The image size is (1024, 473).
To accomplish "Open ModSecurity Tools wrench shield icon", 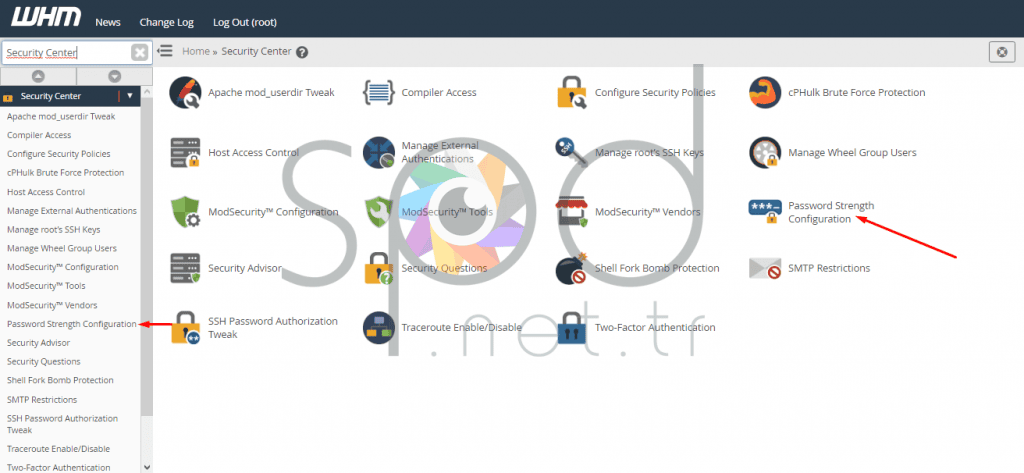I will point(379,212).
